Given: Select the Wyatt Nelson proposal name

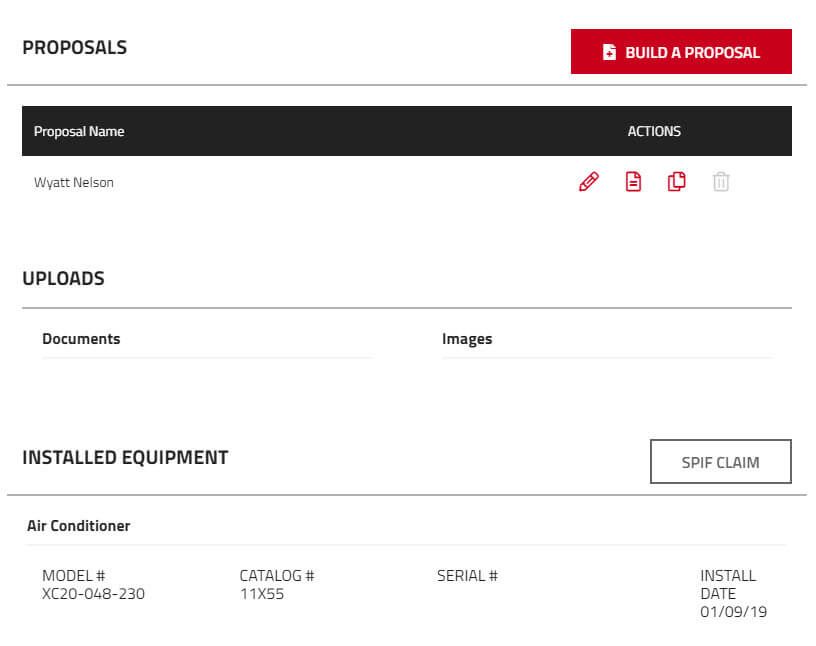Looking at the screenshot, I should point(74,183).
